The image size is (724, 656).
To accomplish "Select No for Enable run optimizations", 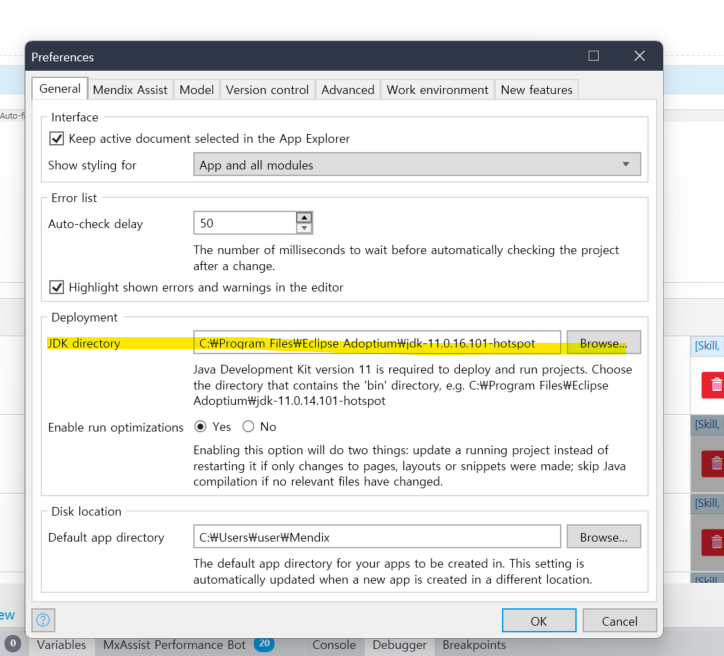I will (x=248, y=427).
